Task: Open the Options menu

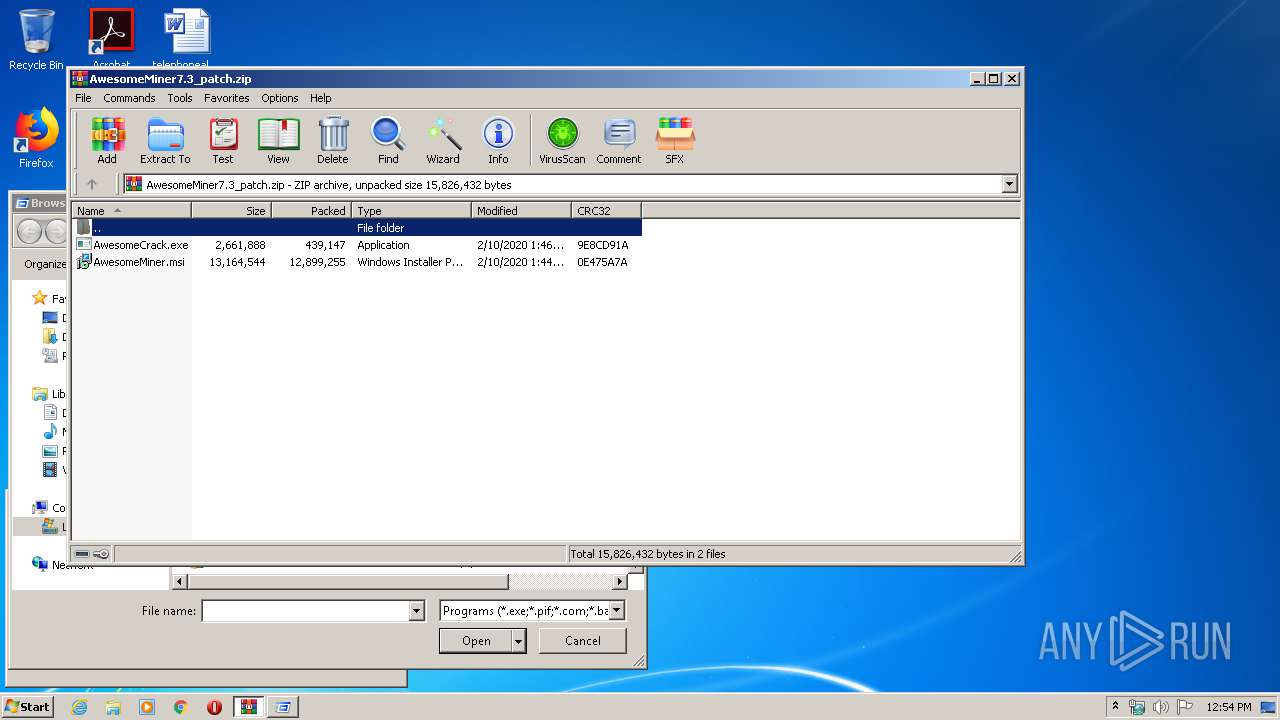Action: point(280,98)
